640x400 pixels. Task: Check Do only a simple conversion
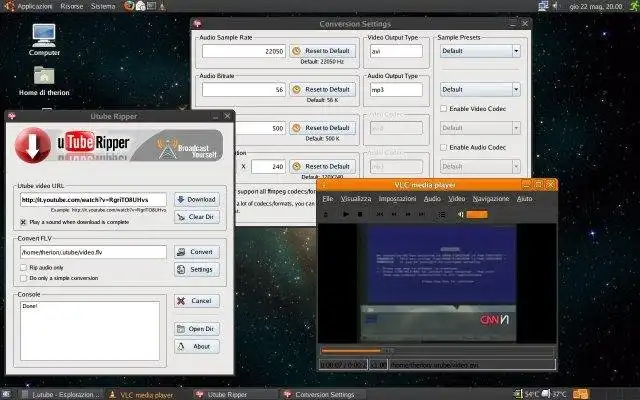[x=23, y=278]
